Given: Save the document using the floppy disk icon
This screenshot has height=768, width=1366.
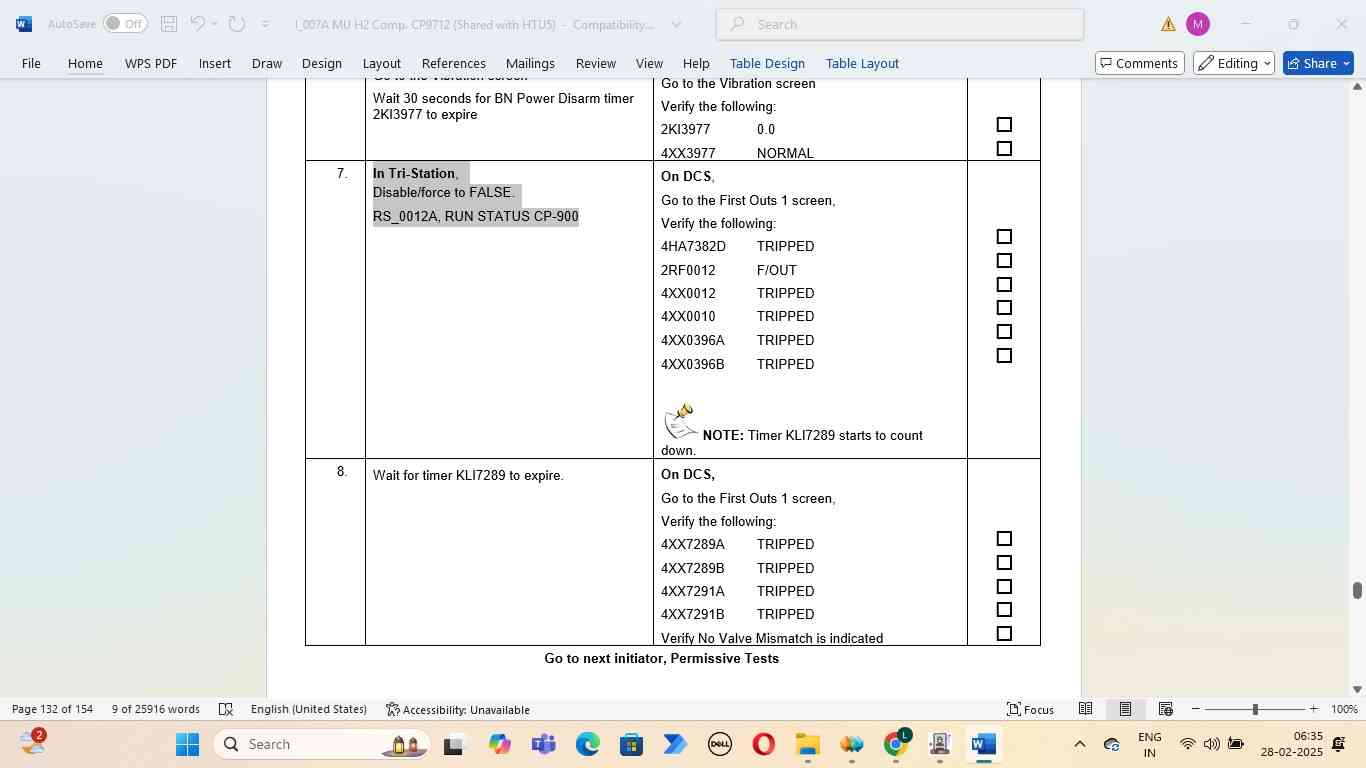Looking at the screenshot, I should (169, 24).
